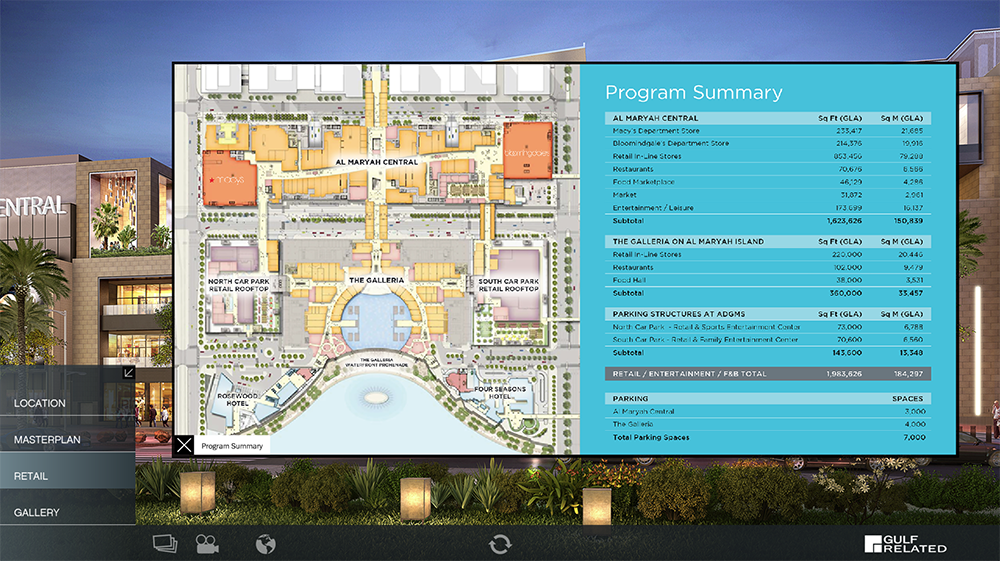Click the Al Maryah Central 3,000 spaces row
The width and height of the screenshot is (1000, 561).
(x=768, y=411)
